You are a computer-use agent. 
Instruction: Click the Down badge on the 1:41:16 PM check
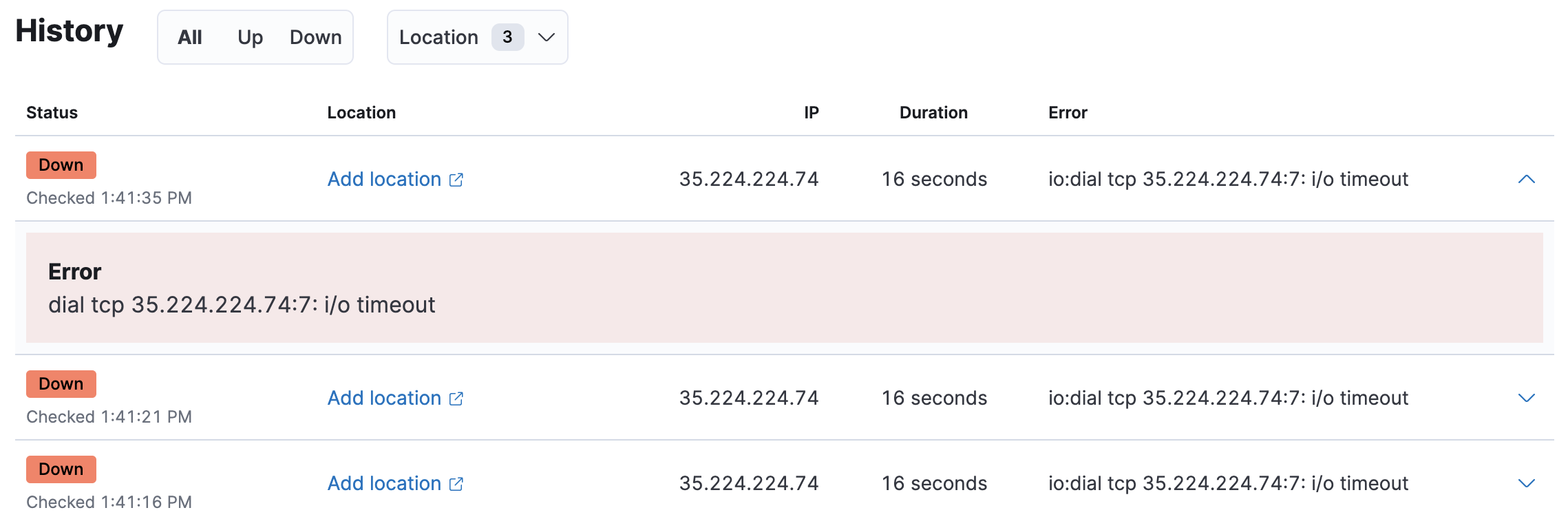coord(60,469)
